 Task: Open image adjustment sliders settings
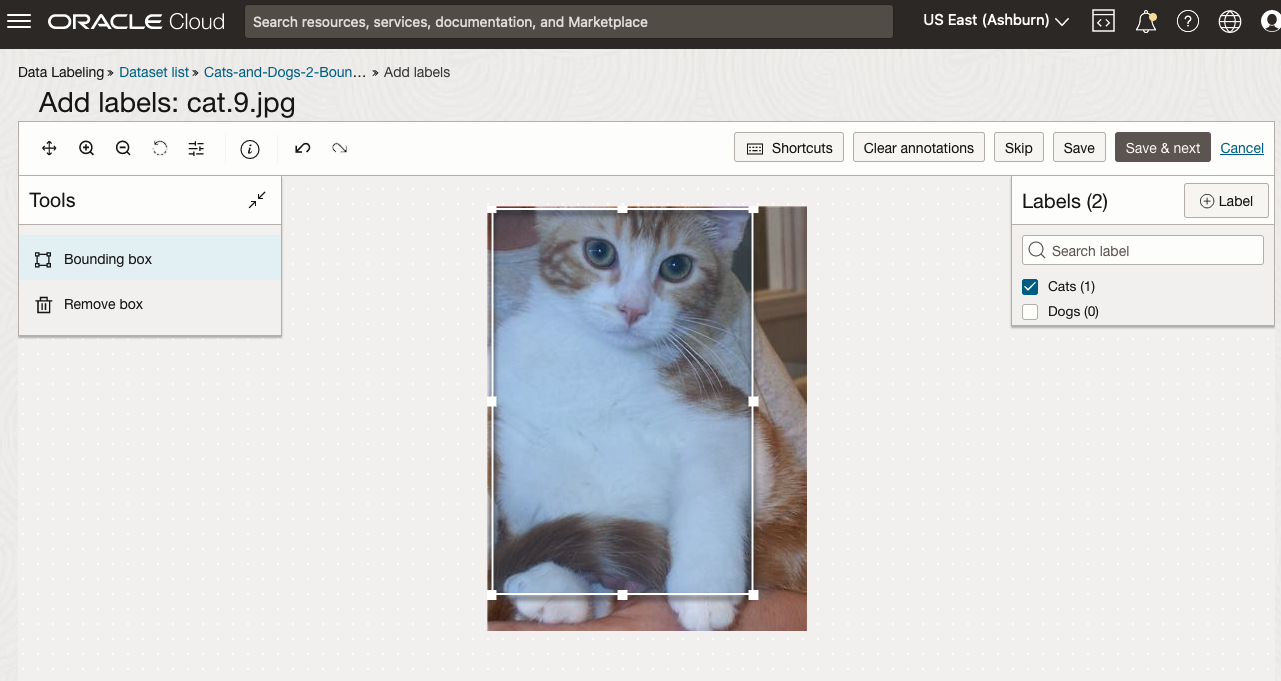coord(196,148)
